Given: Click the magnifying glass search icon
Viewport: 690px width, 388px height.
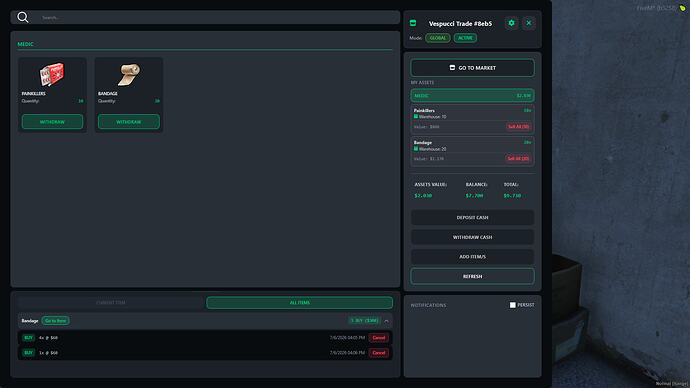Looking at the screenshot, I should coord(23,17).
